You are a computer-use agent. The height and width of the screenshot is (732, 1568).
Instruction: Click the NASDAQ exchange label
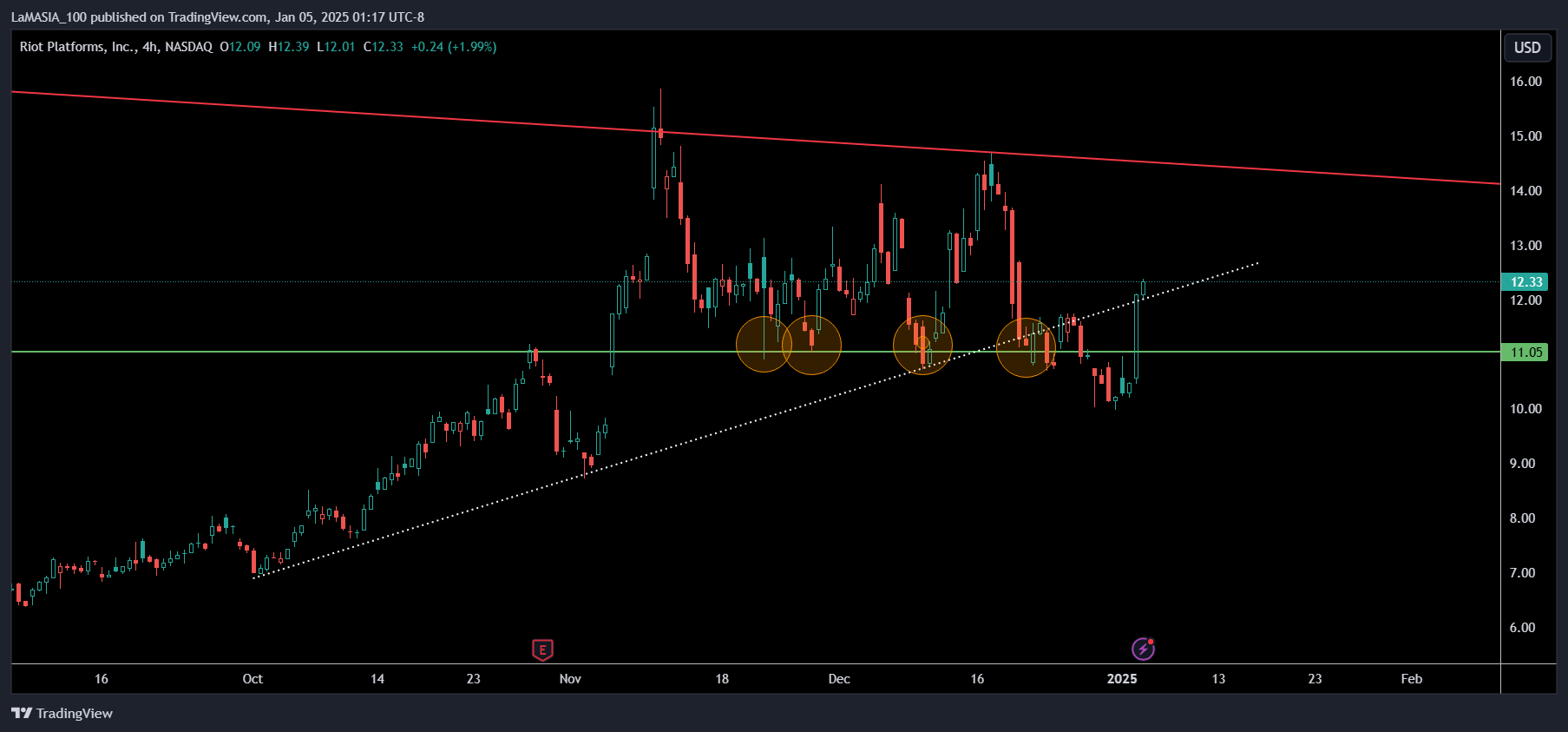[188, 47]
